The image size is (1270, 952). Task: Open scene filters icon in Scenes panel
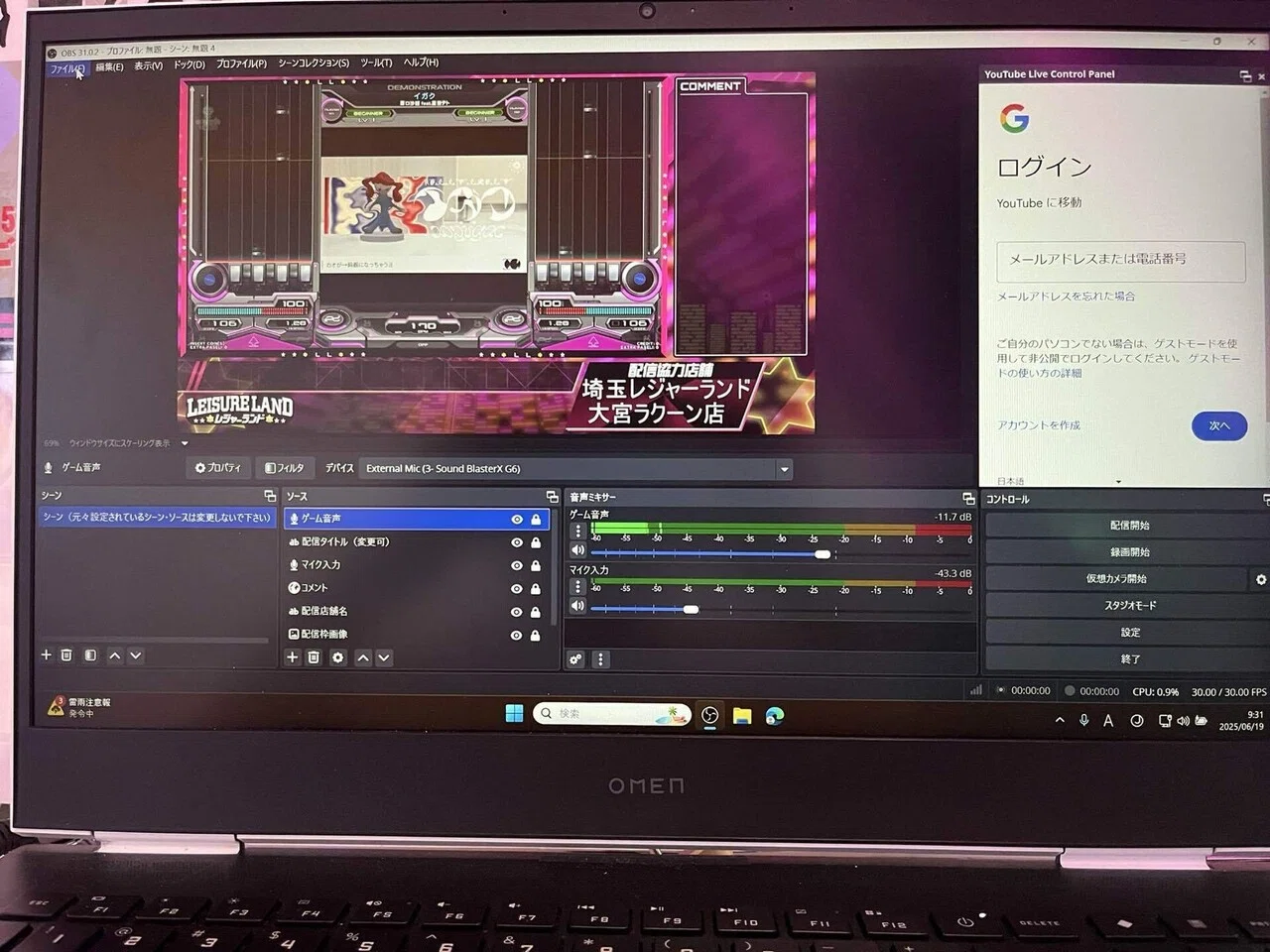pos(90,655)
